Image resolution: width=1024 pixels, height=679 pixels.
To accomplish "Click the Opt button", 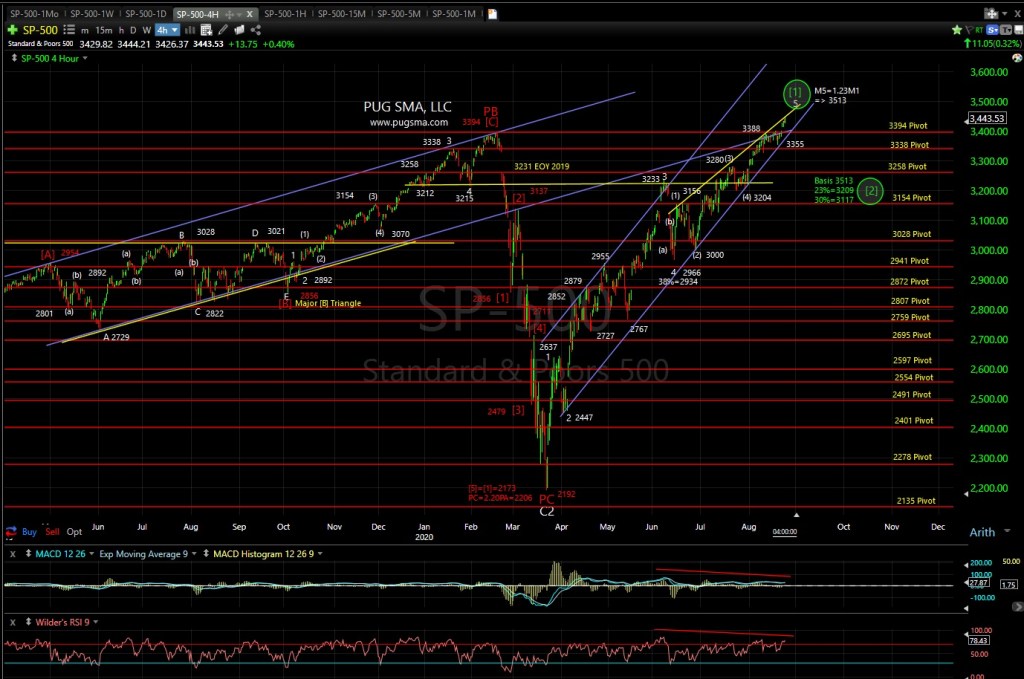I will 74,532.
